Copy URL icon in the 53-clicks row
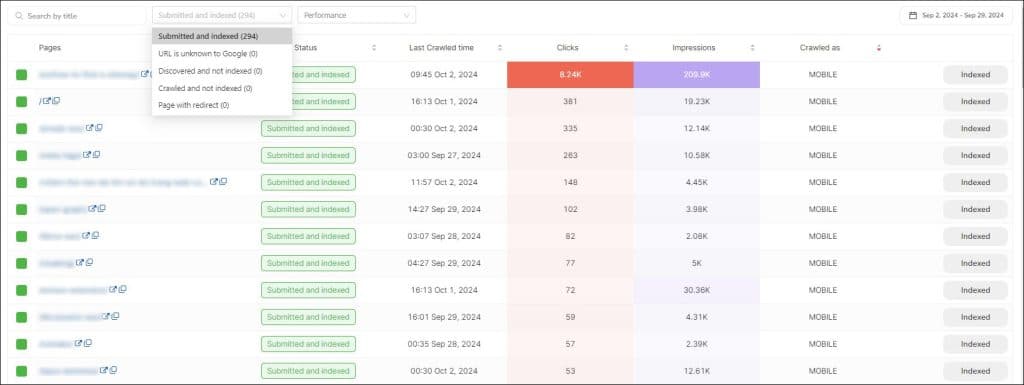Viewport: 1024px width, 385px height. (x=113, y=370)
